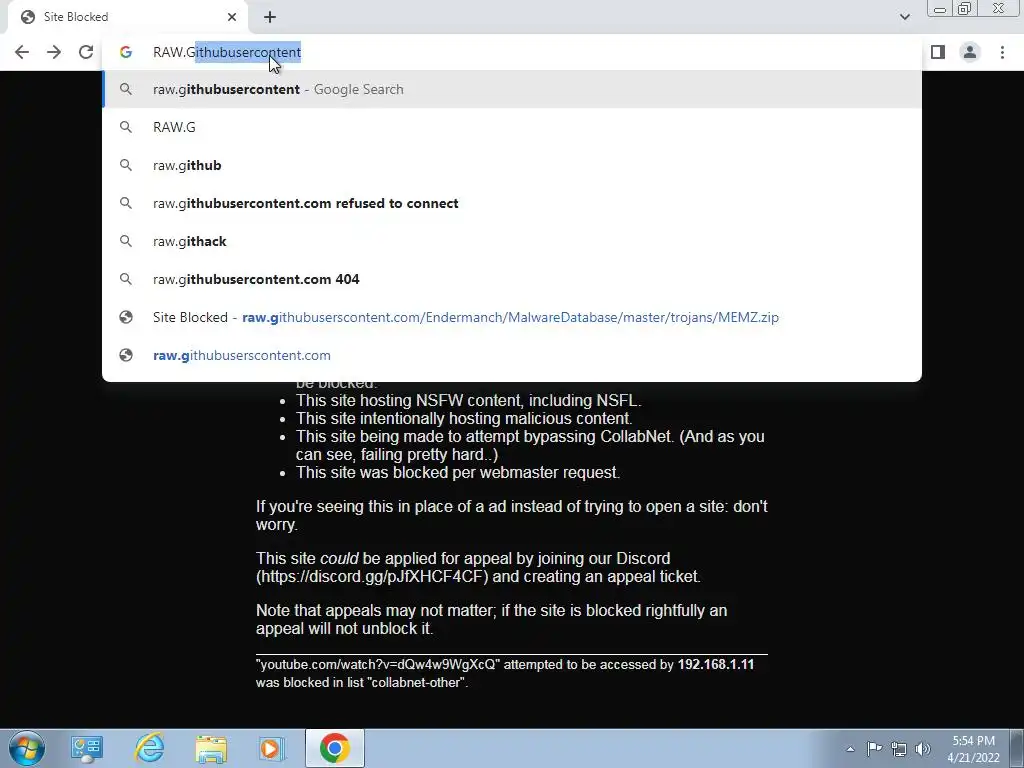Toggle the Chrome side panel

coord(938,52)
